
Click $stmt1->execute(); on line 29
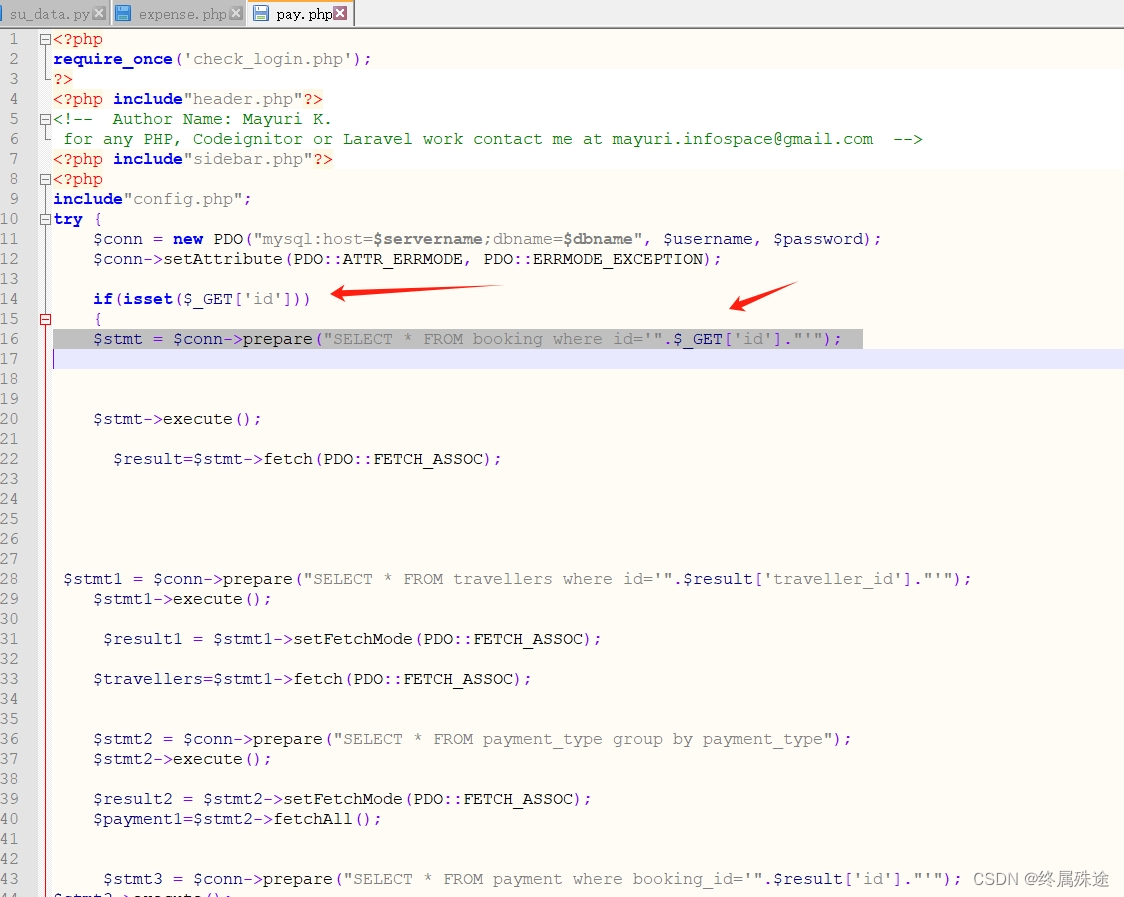tap(182, 599)
